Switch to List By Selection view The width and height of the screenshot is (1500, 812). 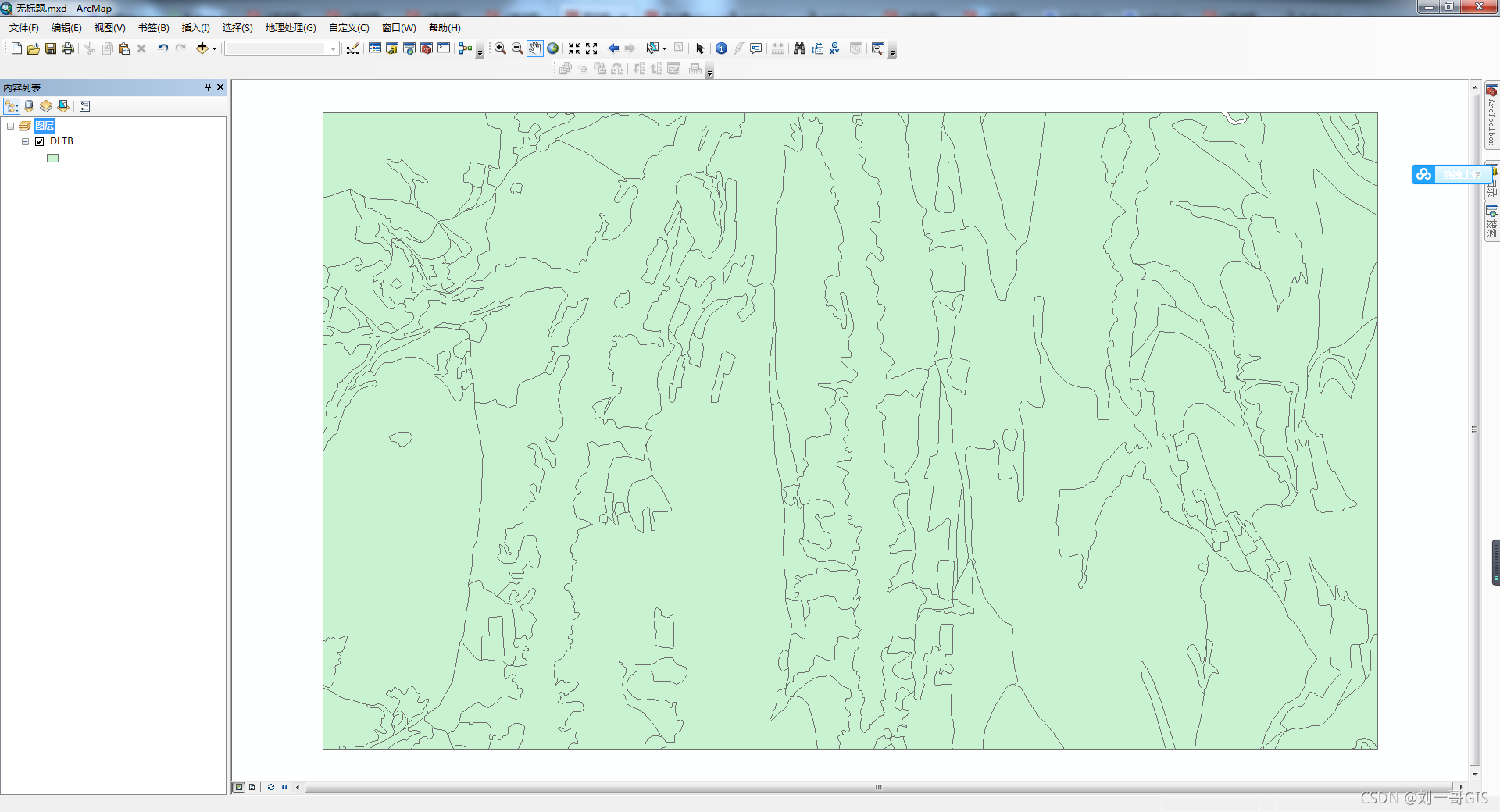pos(63,106)
